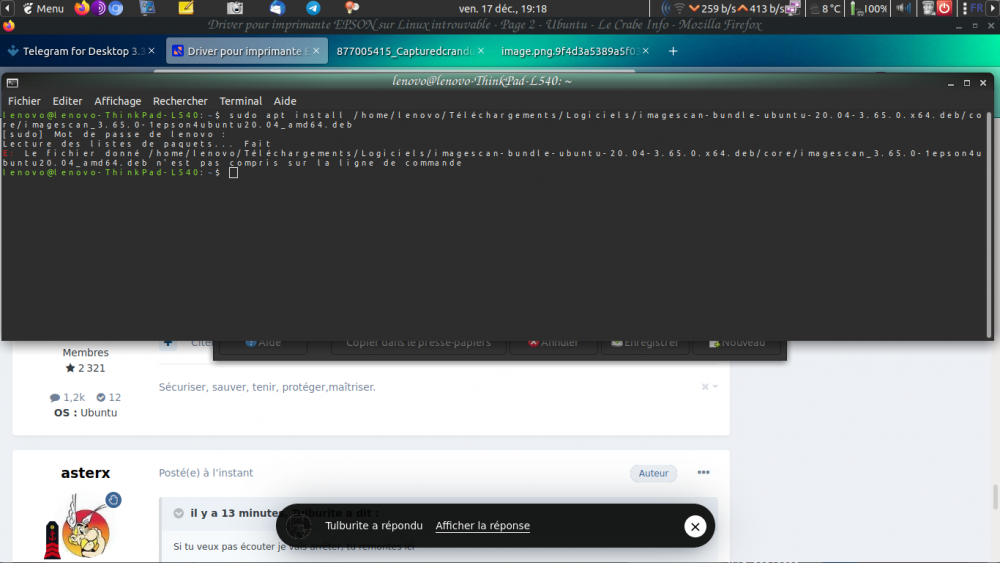Open the Thunderbird mail icon in panel

[277, 8]
